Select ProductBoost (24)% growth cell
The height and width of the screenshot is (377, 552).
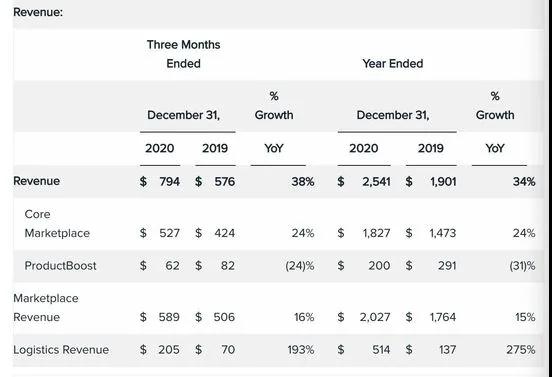300,266
